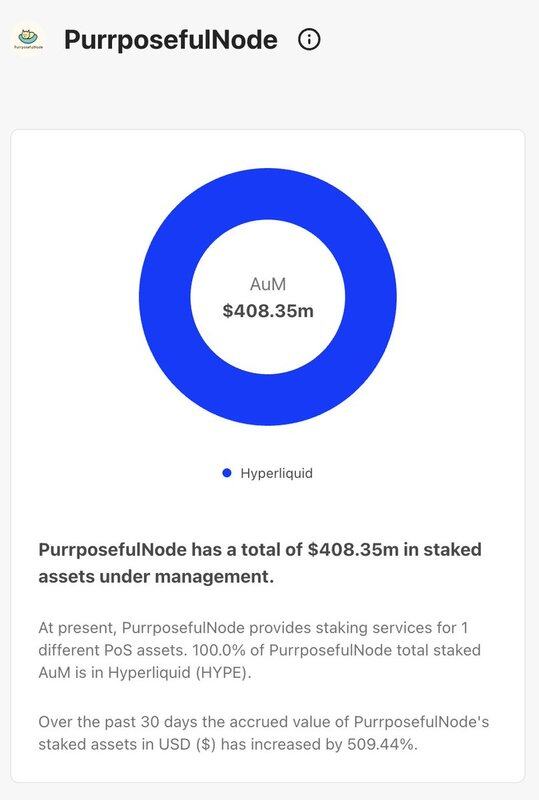
Task: Select the AuM label in chart center
Action: coord(268,284)
